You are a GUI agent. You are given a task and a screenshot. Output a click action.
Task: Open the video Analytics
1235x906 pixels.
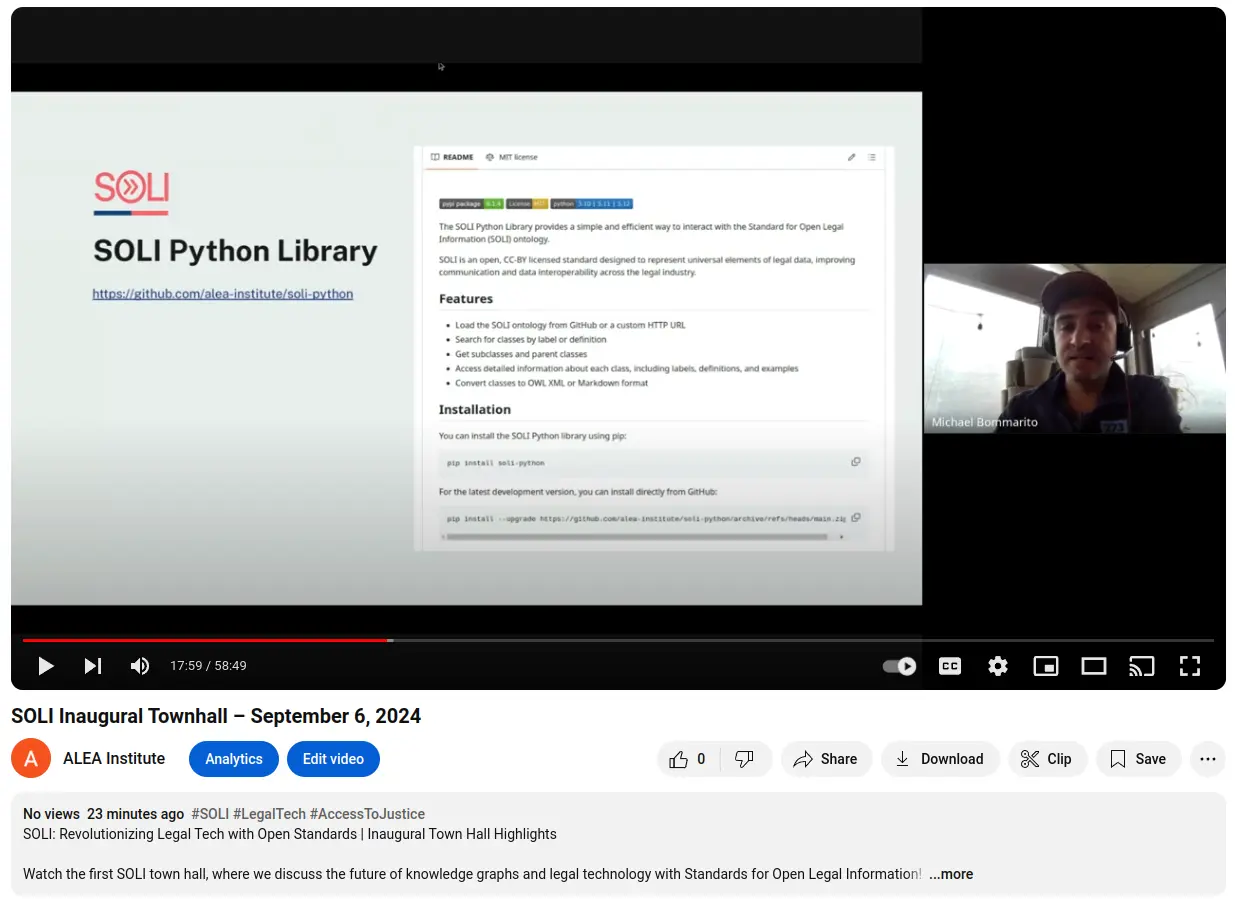pos(234,759)
